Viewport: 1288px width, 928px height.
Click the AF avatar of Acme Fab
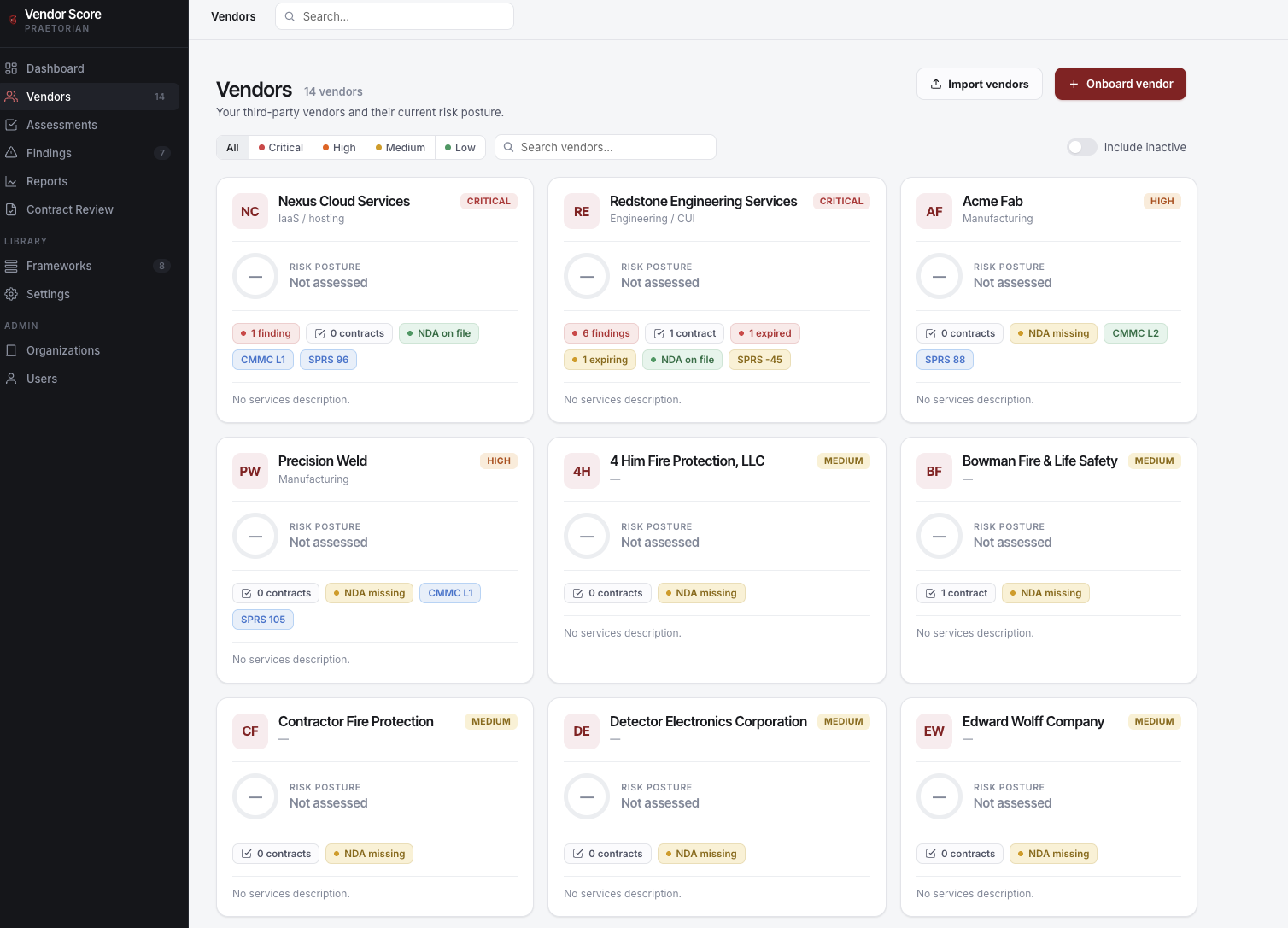pyautogui.click(x=934, y=211)
